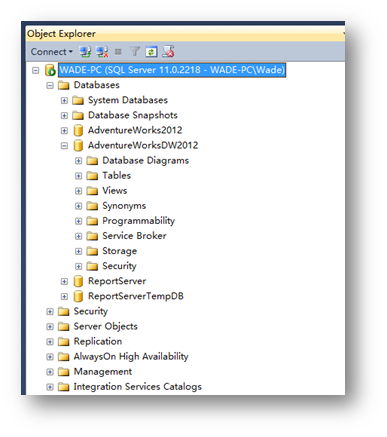Click the Disconnect server icon
This screenshot has width=387, height=437.
[x=102, y=52]
